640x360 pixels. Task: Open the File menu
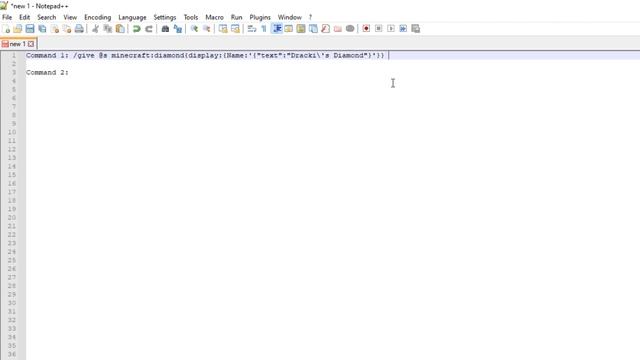click(7, 17)
